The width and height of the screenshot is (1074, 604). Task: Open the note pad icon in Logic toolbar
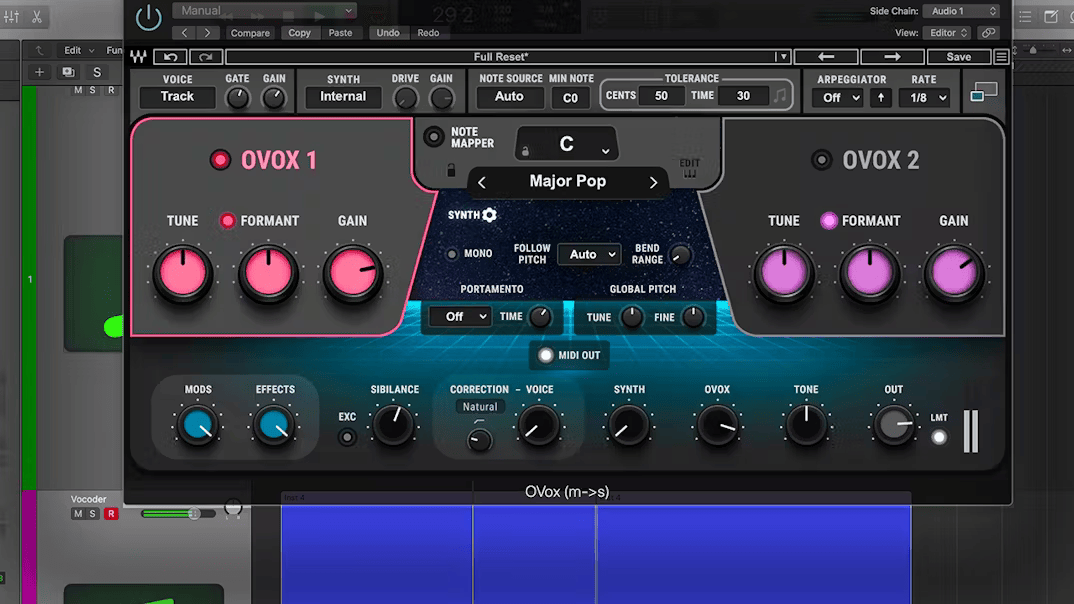pos(1051,17)
